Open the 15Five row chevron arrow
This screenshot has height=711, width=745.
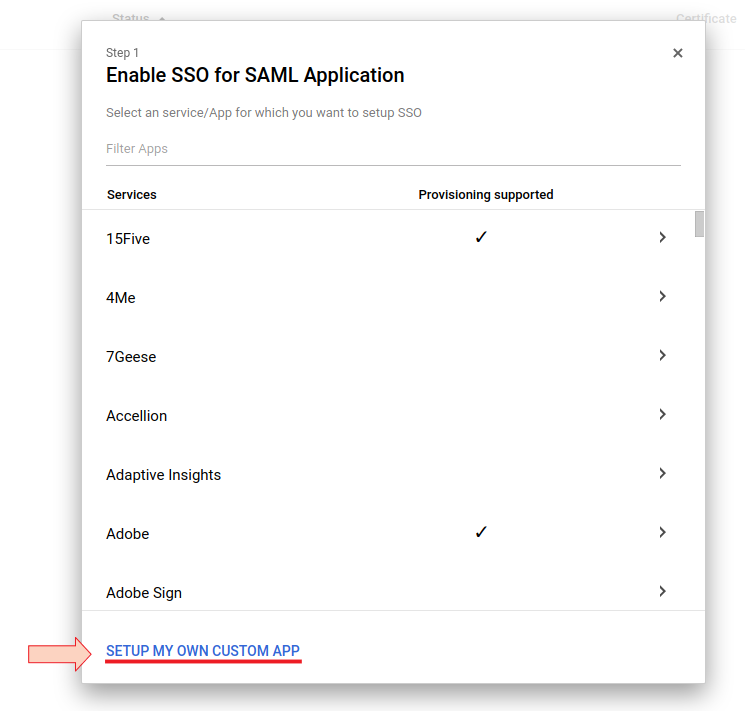point(662,237)
